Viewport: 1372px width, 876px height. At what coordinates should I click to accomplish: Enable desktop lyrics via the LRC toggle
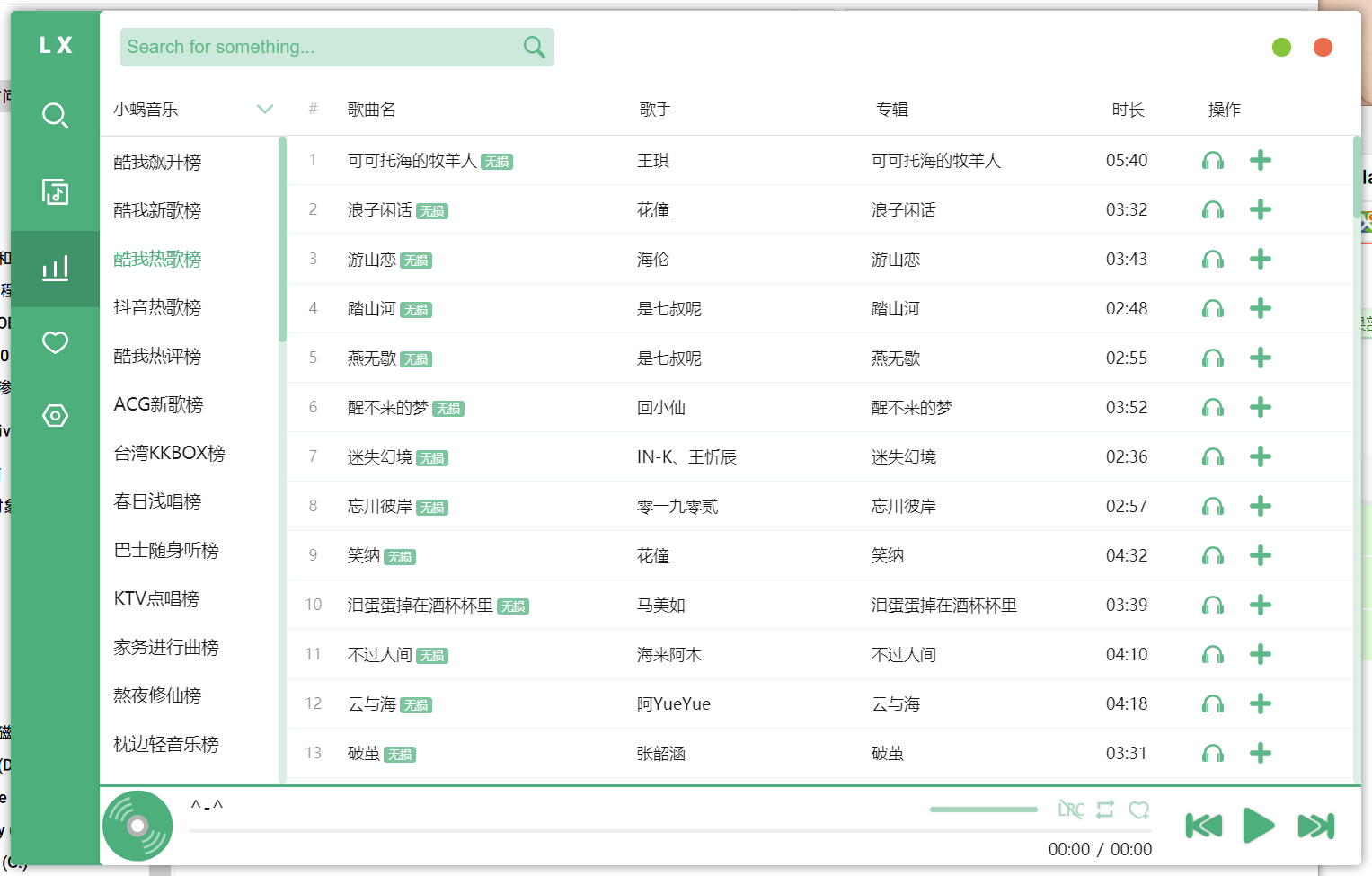tap(1070, 810)
